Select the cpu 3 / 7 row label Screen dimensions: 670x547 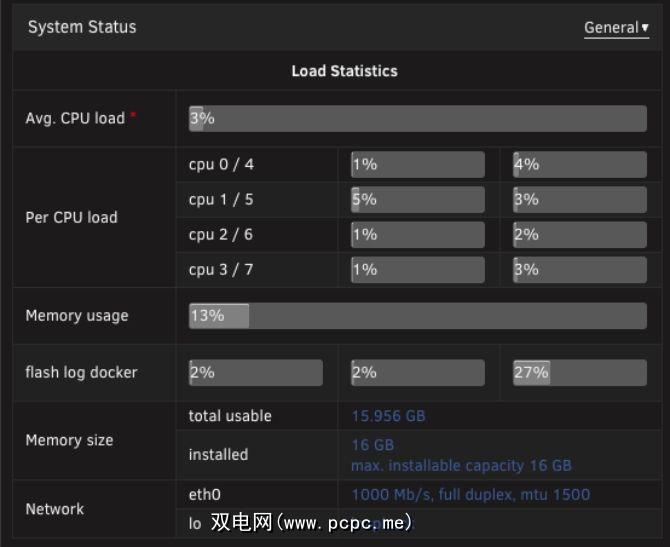point(221,269)
